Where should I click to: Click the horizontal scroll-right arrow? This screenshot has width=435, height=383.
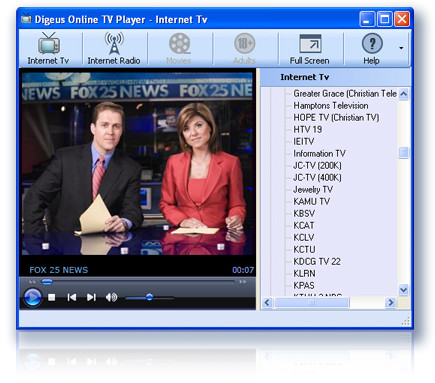tap(390, 302)
